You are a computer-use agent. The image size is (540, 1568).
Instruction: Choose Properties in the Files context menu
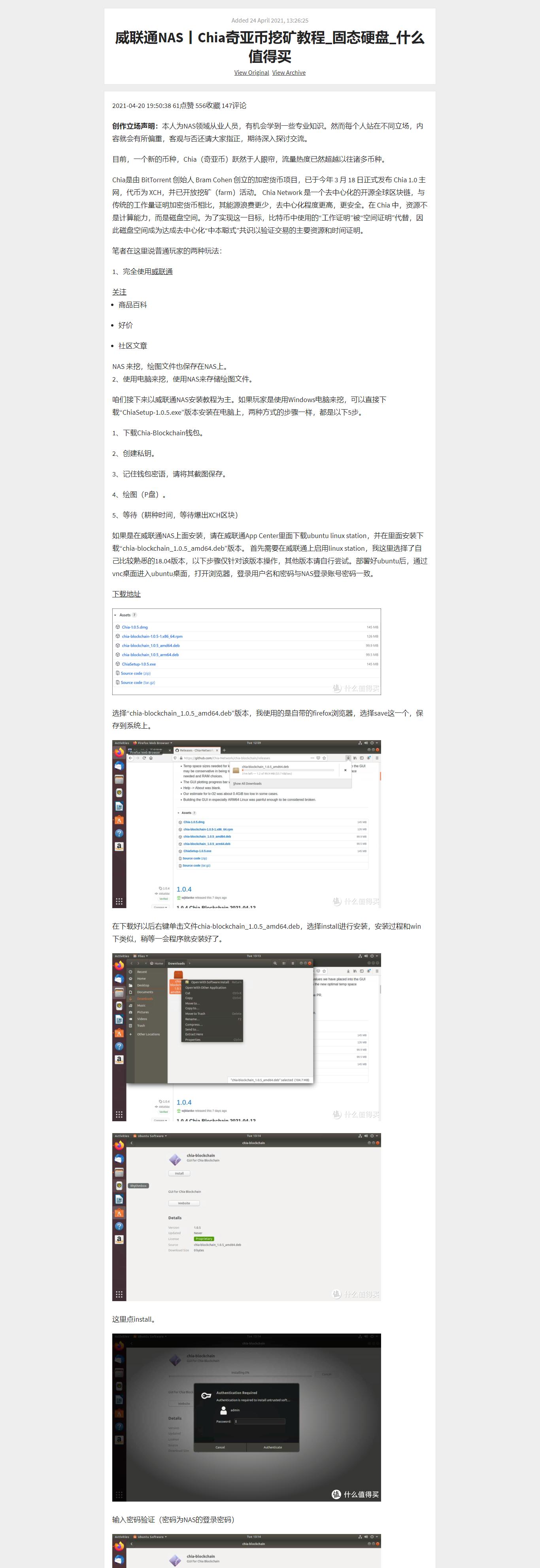(x=212, y=1040)
